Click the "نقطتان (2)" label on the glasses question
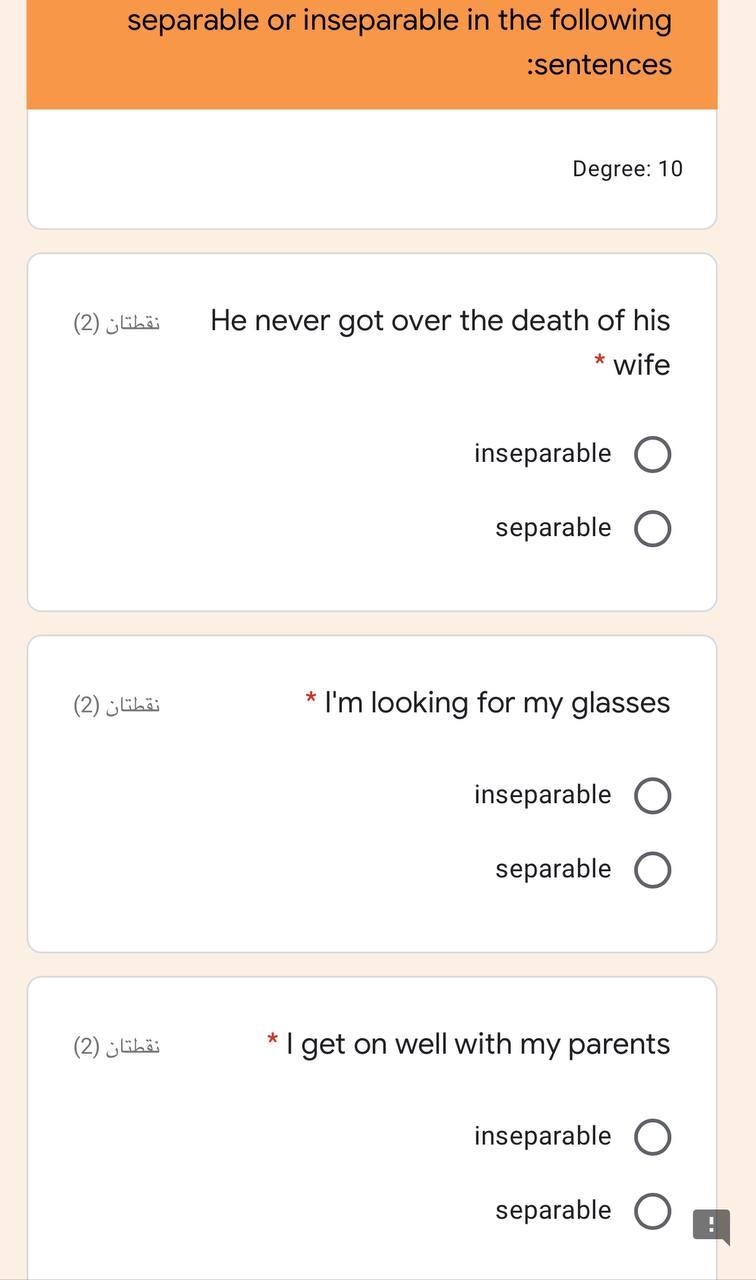756x1280 pixels. 116,704
